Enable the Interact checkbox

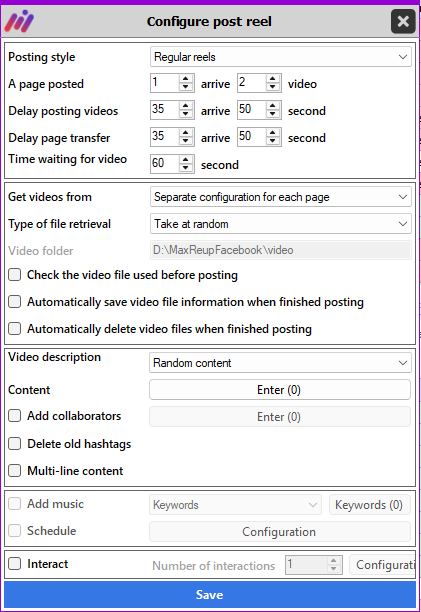tap(15, 564)
